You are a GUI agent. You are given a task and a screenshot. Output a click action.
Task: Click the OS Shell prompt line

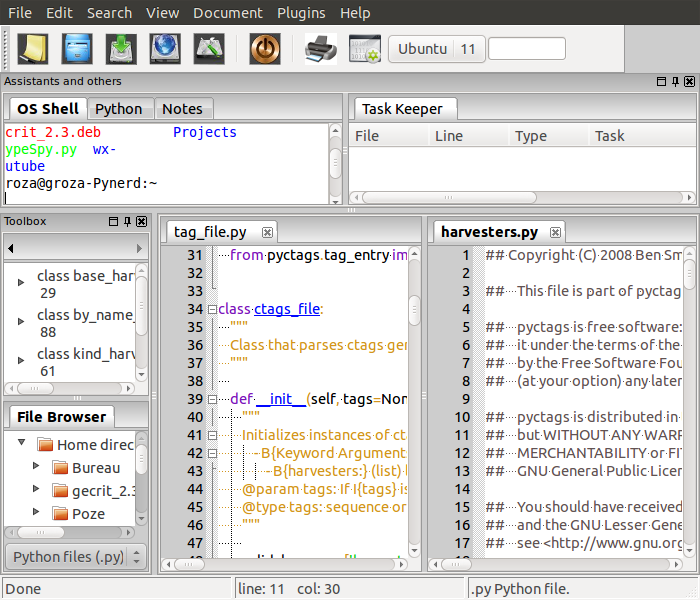click(x=81, y=183)
